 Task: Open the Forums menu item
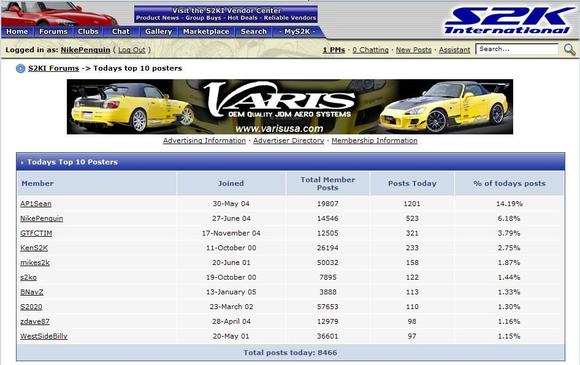(53, 32)
